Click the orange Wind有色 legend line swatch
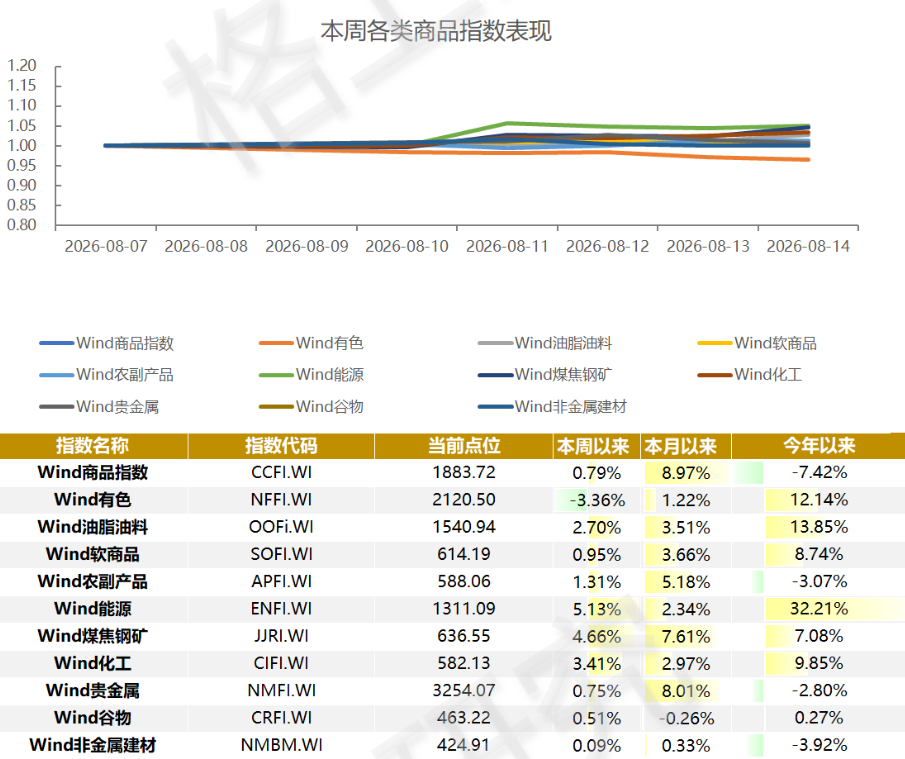This screenshot has height=759, width=905. 276,343
